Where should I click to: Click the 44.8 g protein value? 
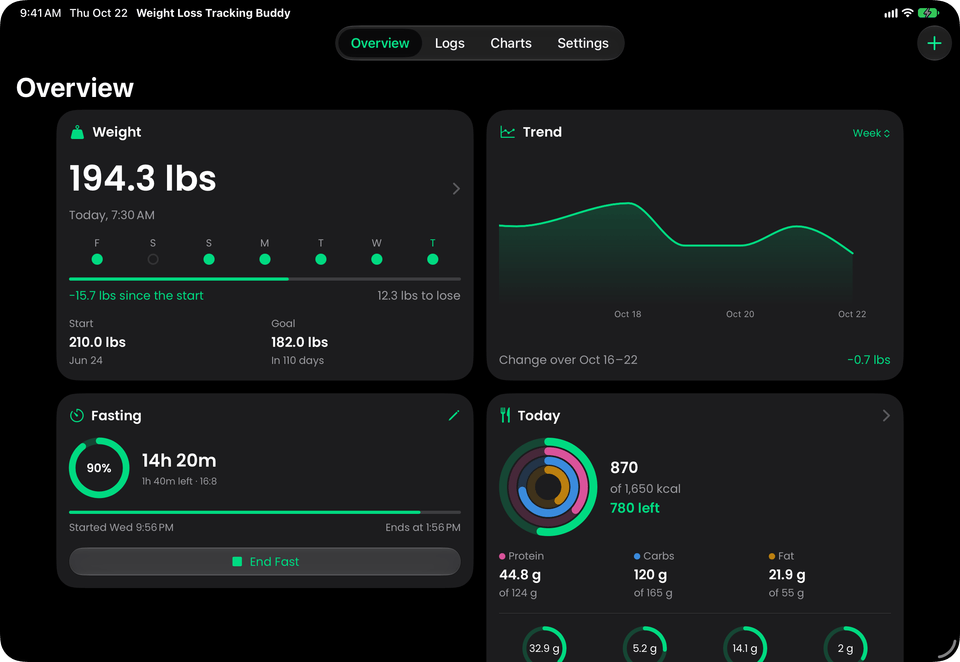click(520, 574)
